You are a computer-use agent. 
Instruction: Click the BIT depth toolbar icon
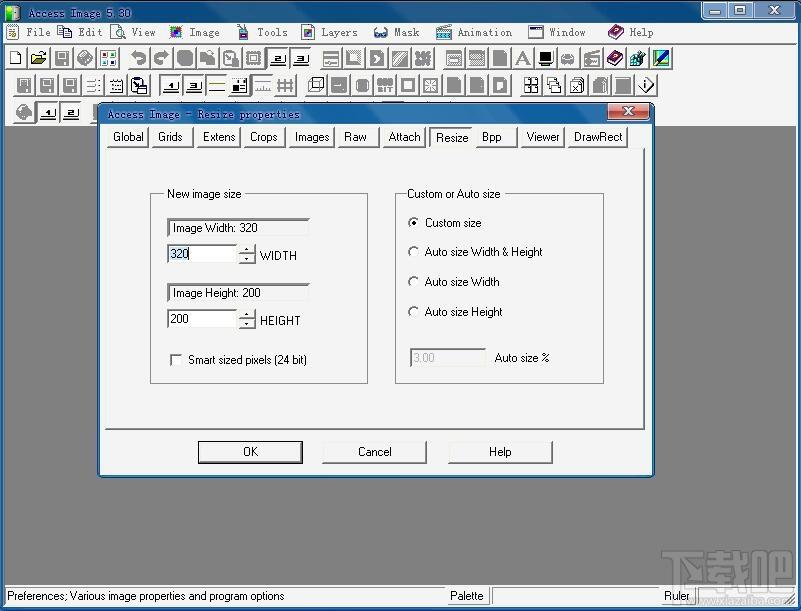(x=385, y=85)
